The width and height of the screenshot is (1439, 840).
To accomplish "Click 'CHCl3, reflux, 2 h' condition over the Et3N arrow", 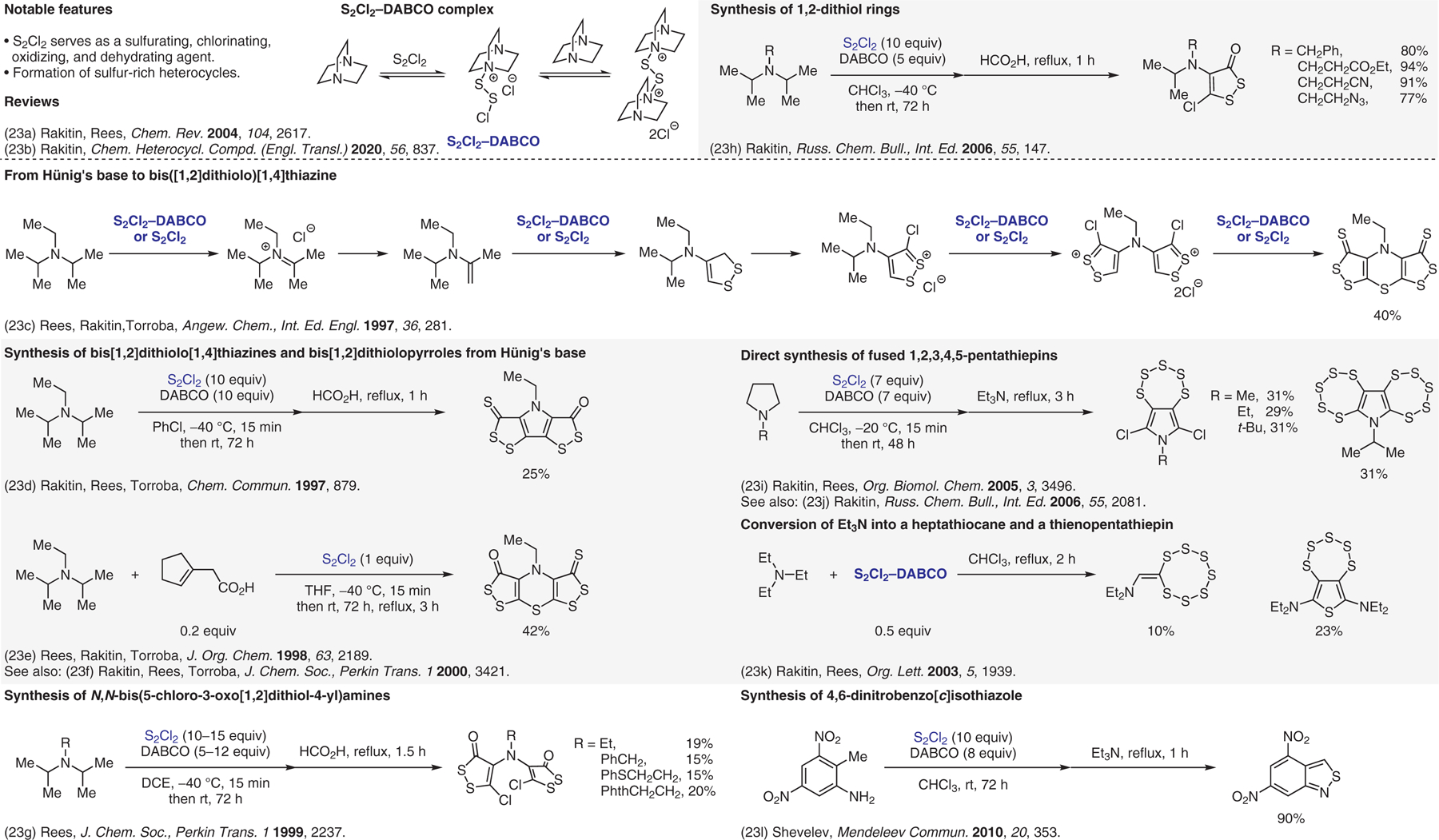I will 1022,559.
